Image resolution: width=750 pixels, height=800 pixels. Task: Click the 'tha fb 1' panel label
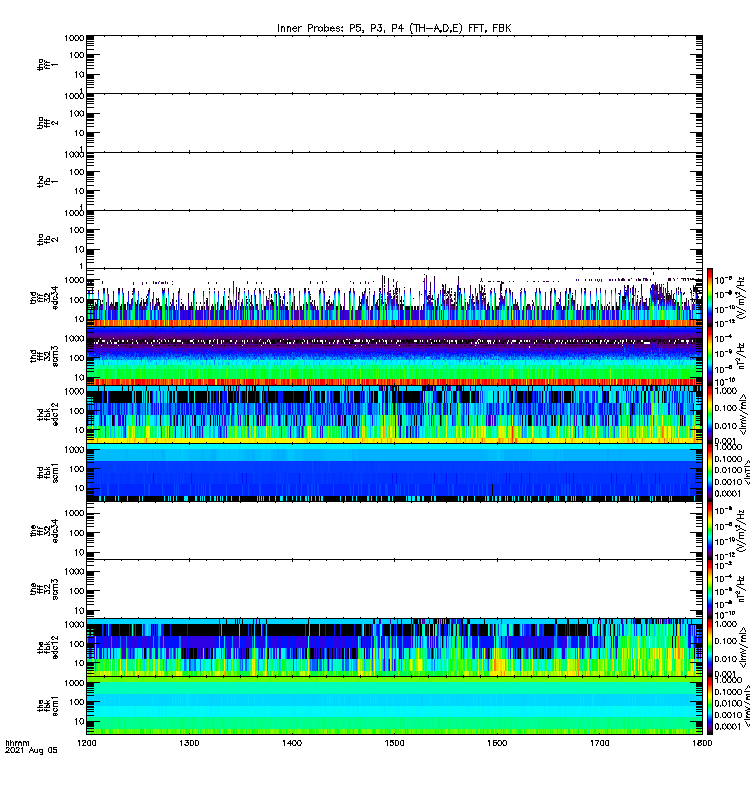point(47,181)
